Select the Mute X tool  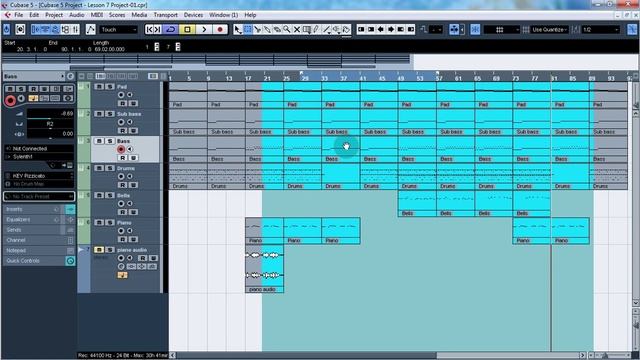(297, 29)
